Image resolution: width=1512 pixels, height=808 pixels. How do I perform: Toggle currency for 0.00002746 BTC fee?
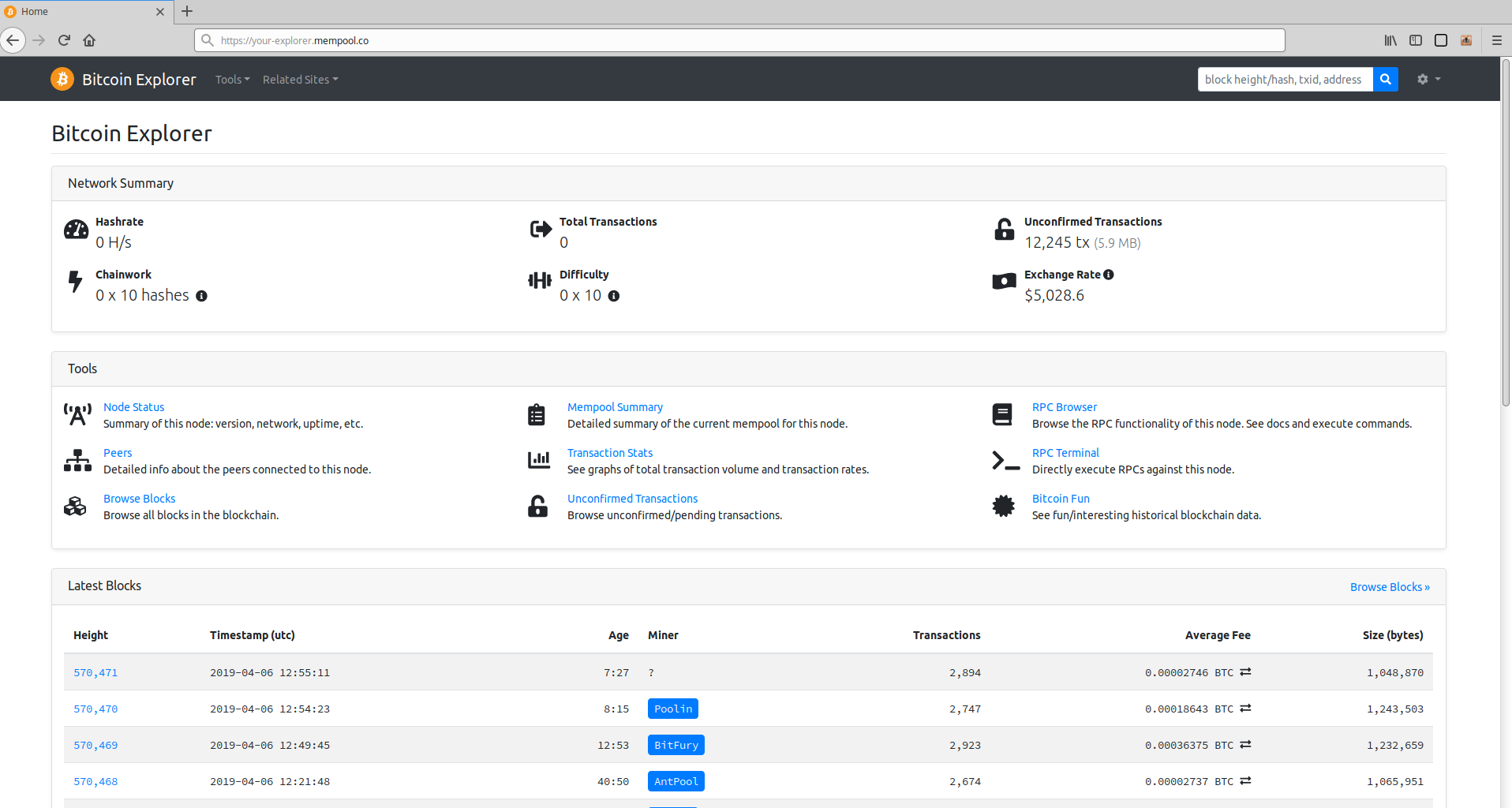[x=1245, y=672]
